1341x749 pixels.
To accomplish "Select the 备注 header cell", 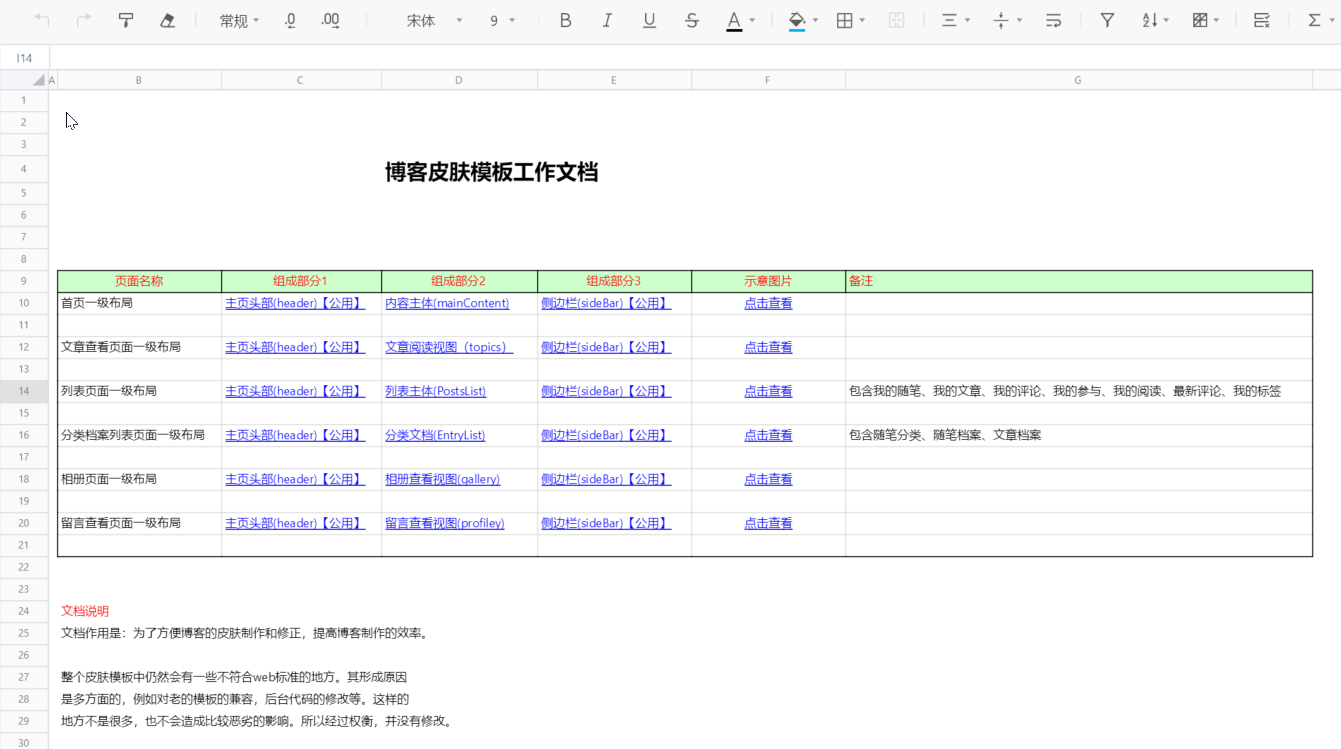I will tap(1079, 281).
